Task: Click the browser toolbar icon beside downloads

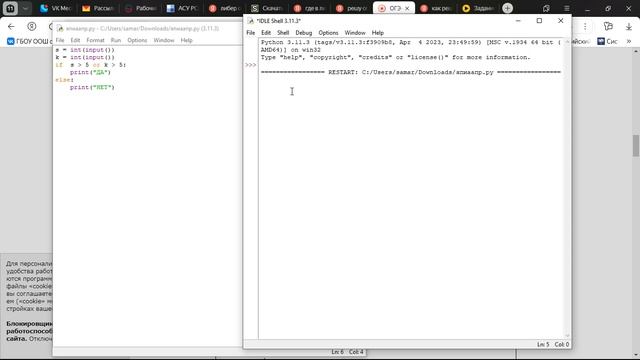Action: [x=608, y=27]
